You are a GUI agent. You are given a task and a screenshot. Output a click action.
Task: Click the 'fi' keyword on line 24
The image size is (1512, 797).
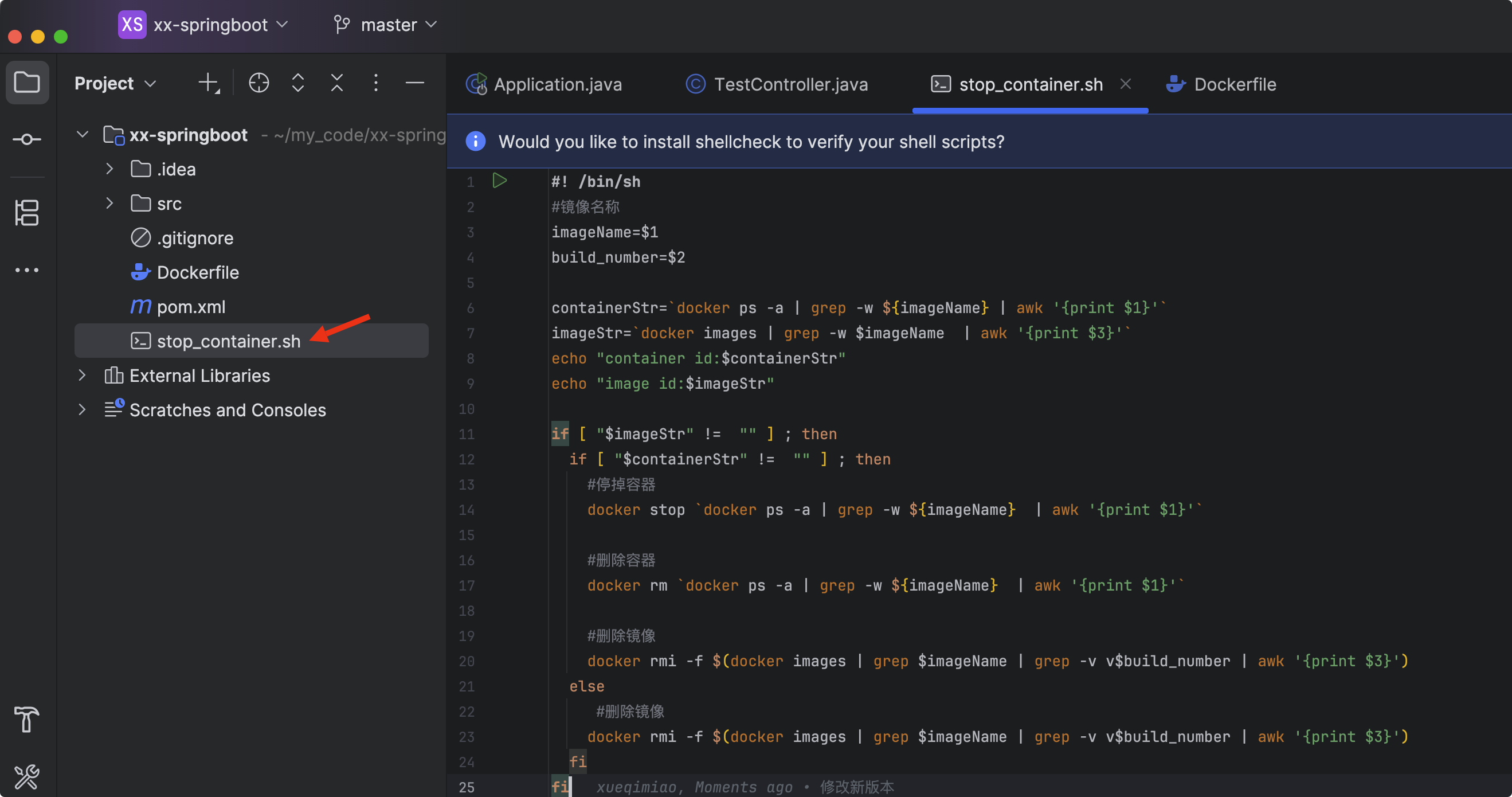578,762
